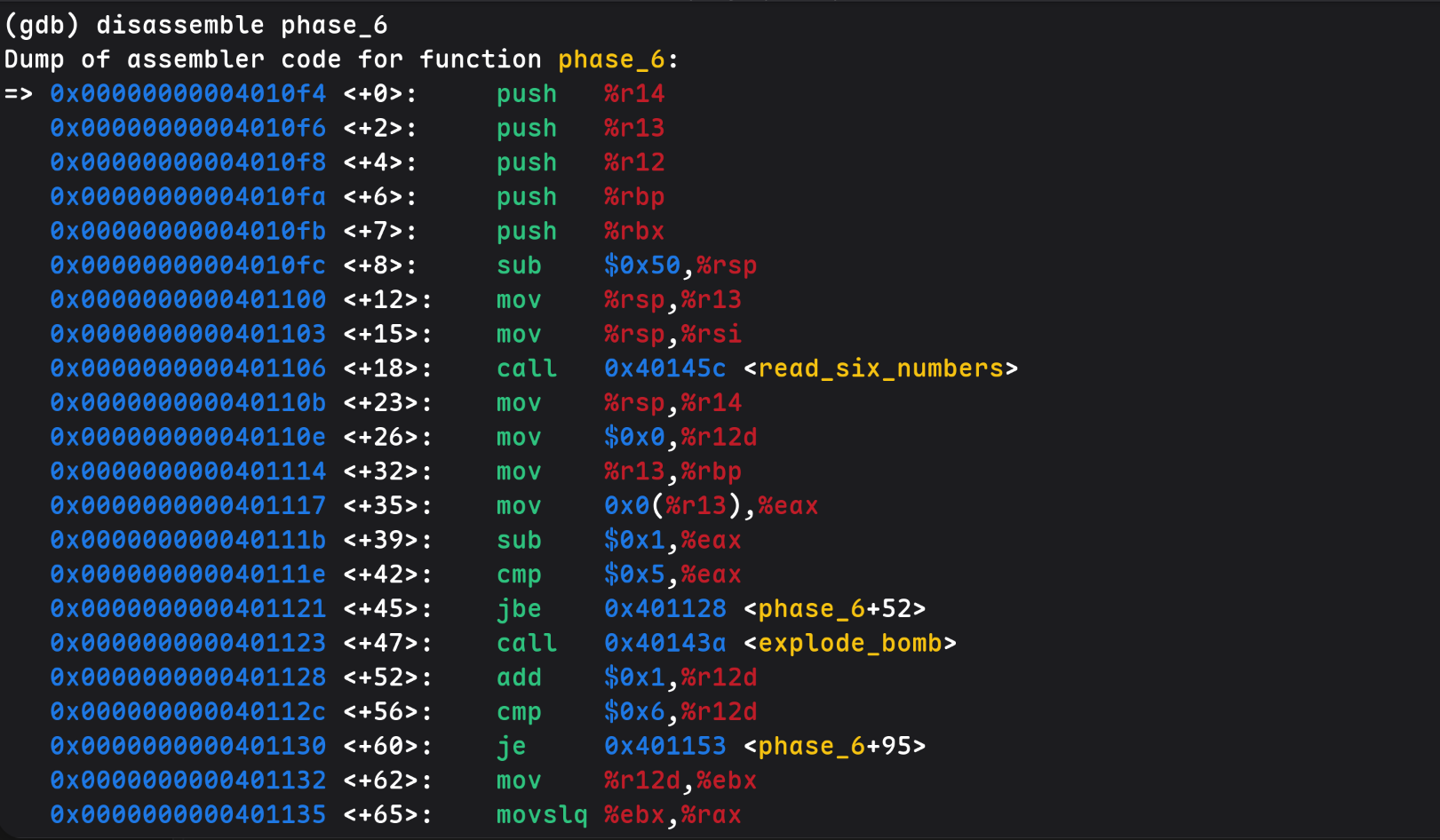Click the 'movslq' mnemonic
This screenshot has width=1440, height=840.
pyautogui.click(x=542, y=815)
